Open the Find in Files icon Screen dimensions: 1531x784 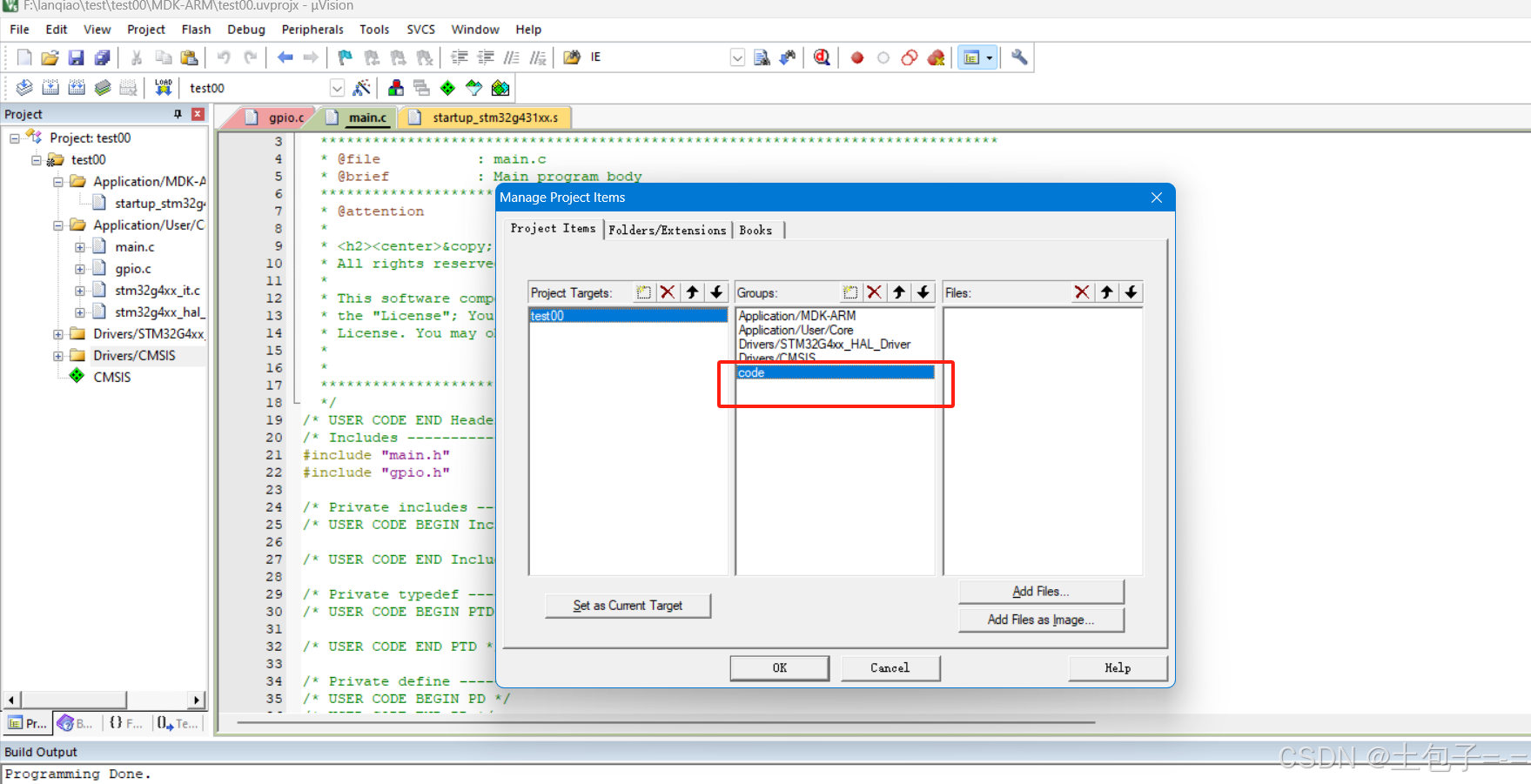click(762, 57)
